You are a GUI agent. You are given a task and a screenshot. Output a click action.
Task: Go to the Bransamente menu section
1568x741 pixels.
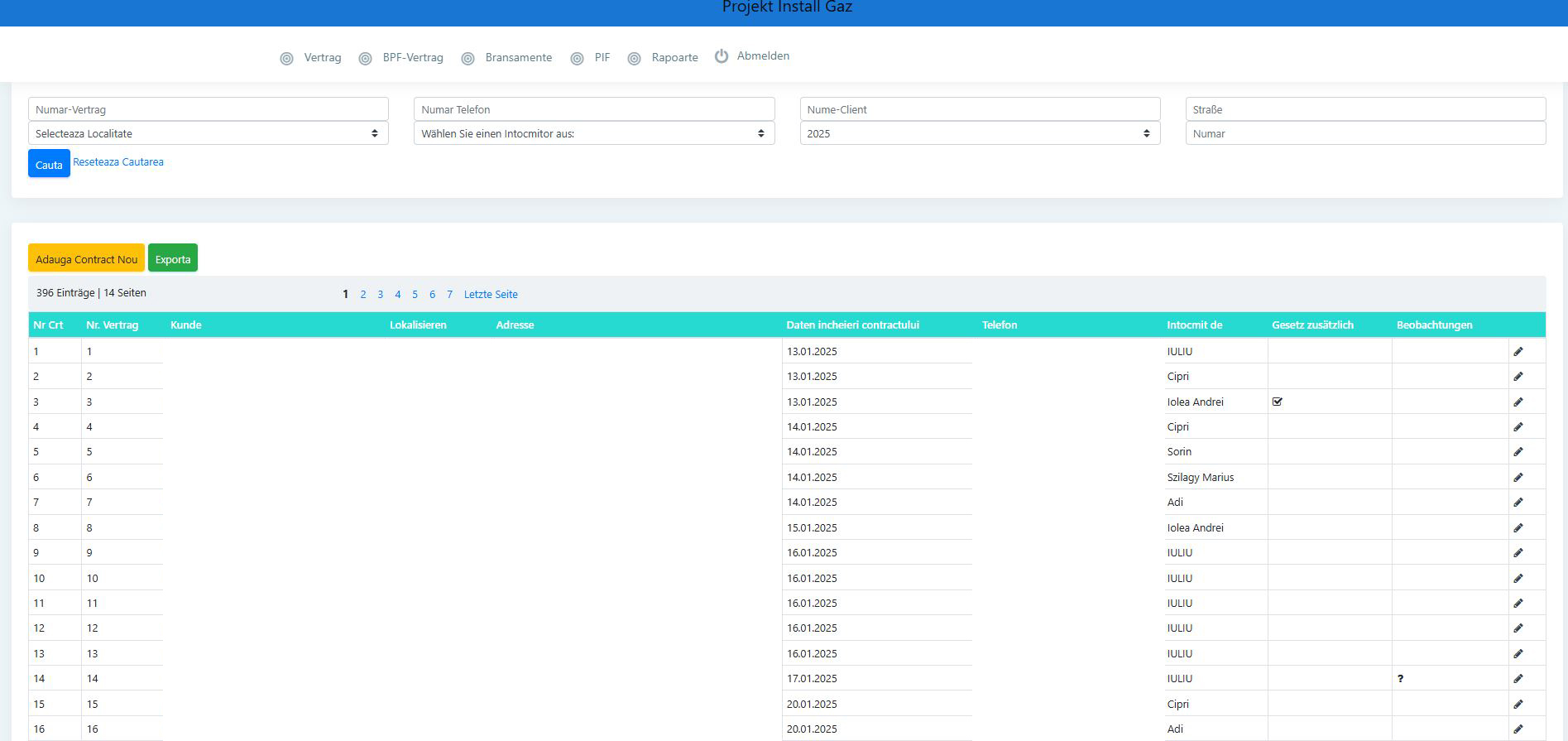click(518, 58)
